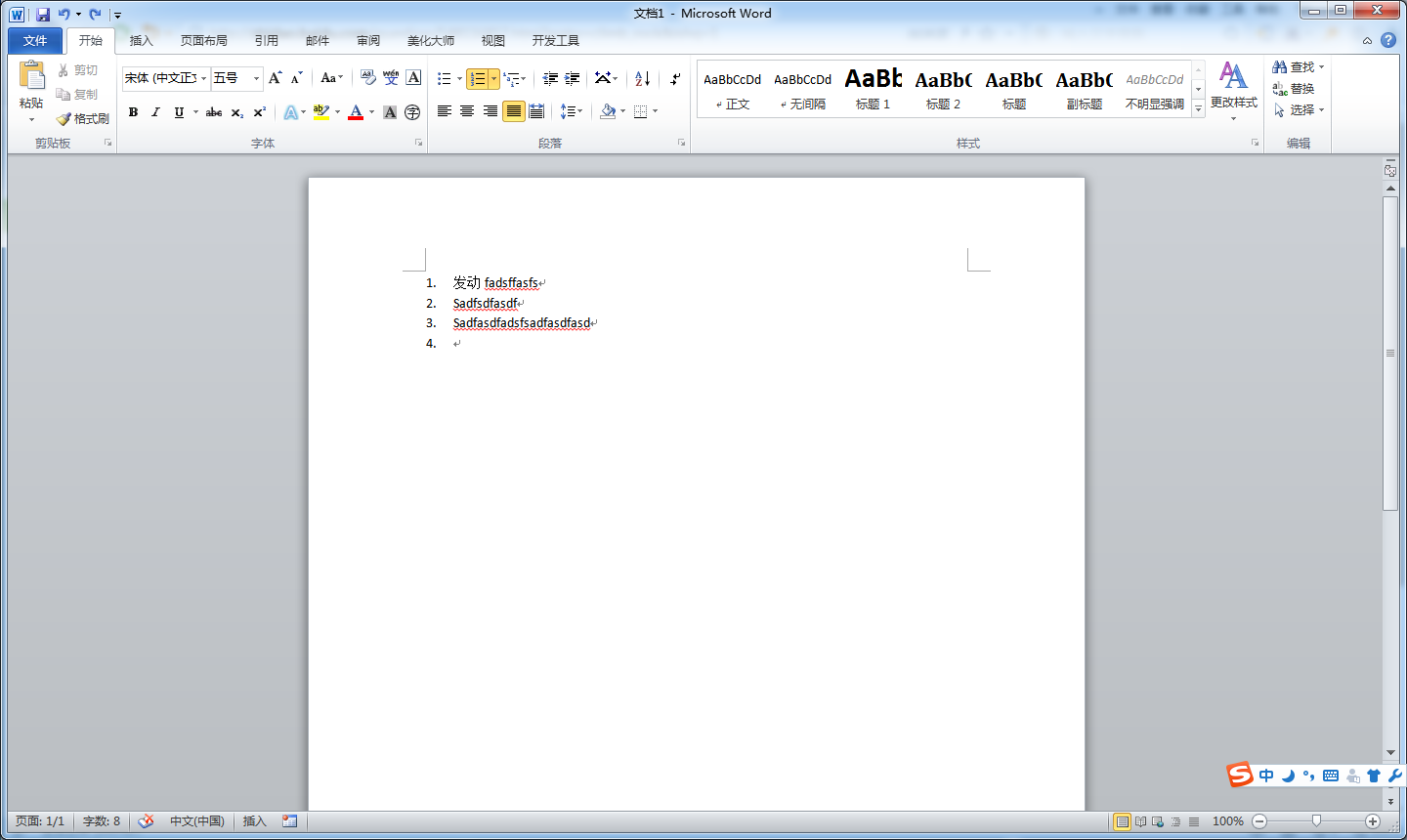Align text to the left
This screenshot has width=1407, height=840.
pos(445,111)
